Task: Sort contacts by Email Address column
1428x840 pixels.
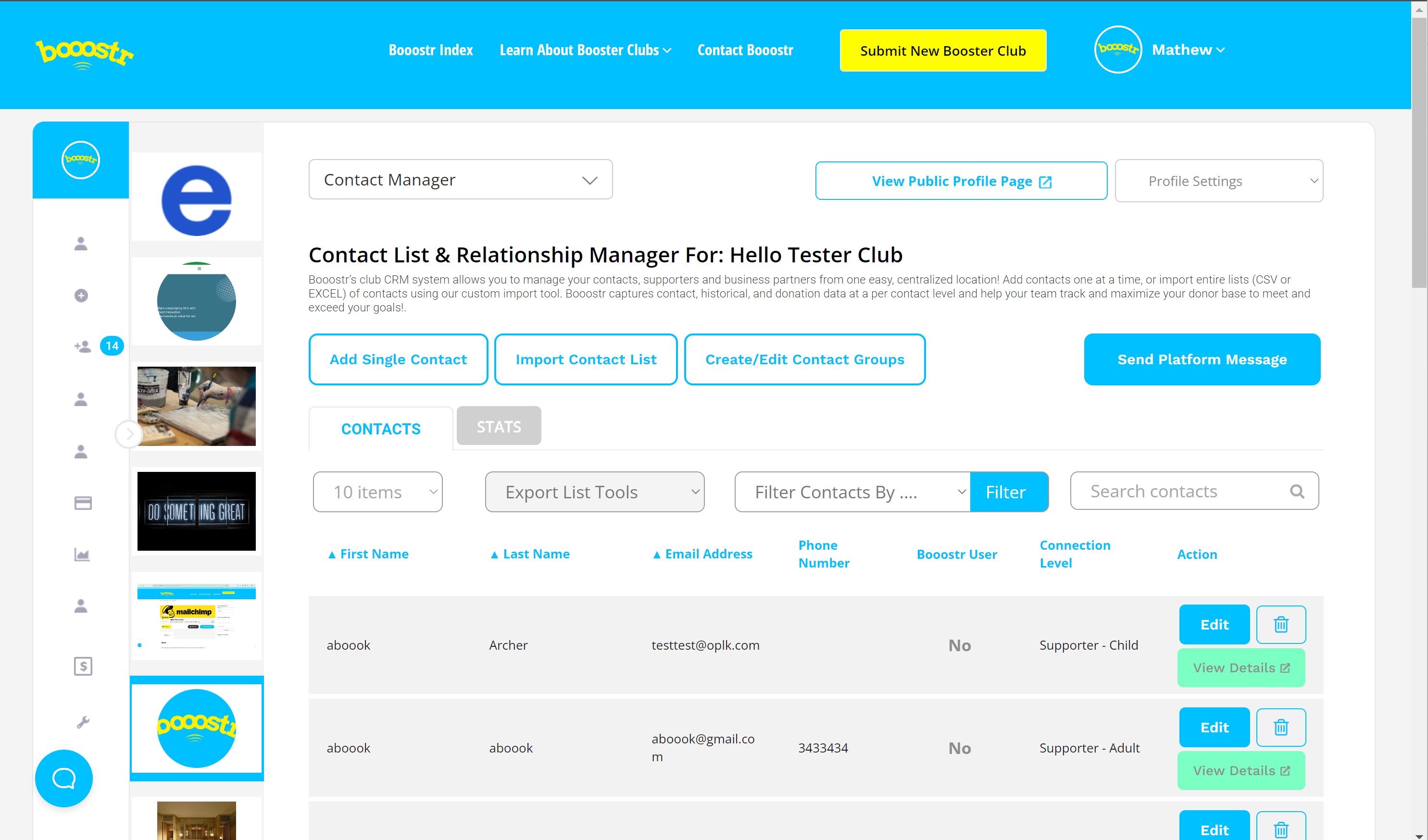Action: 702,554
